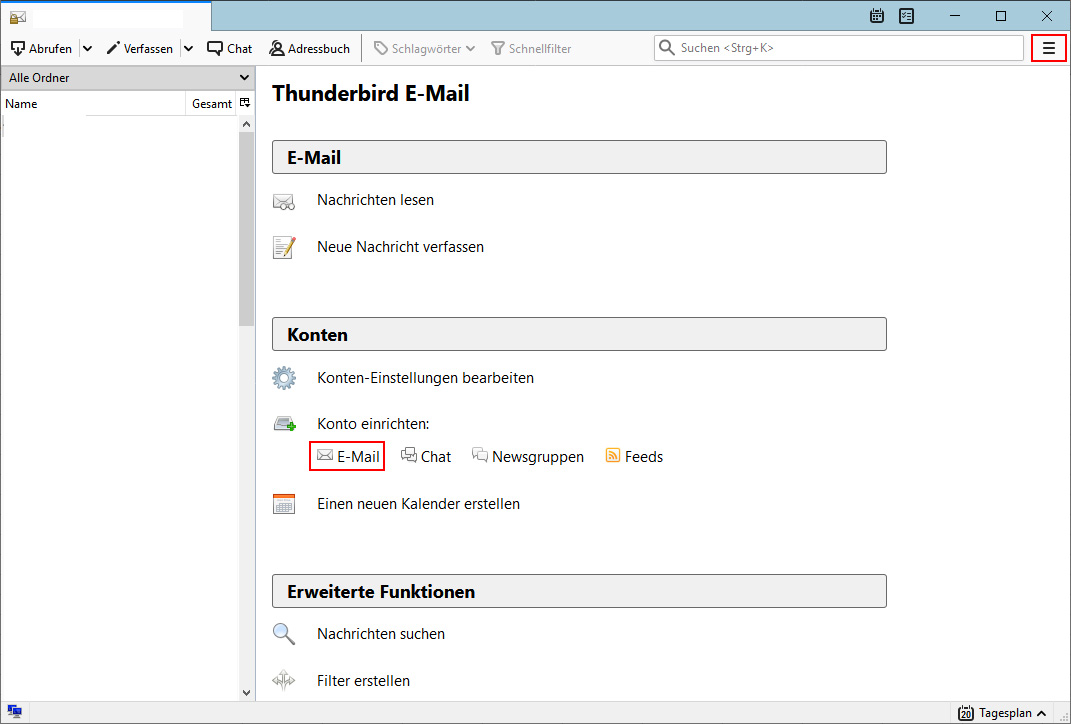Open the Alle Ordner folder view dropdown
The height and width of the screenshot is (724, 1071).
[128, 78]
